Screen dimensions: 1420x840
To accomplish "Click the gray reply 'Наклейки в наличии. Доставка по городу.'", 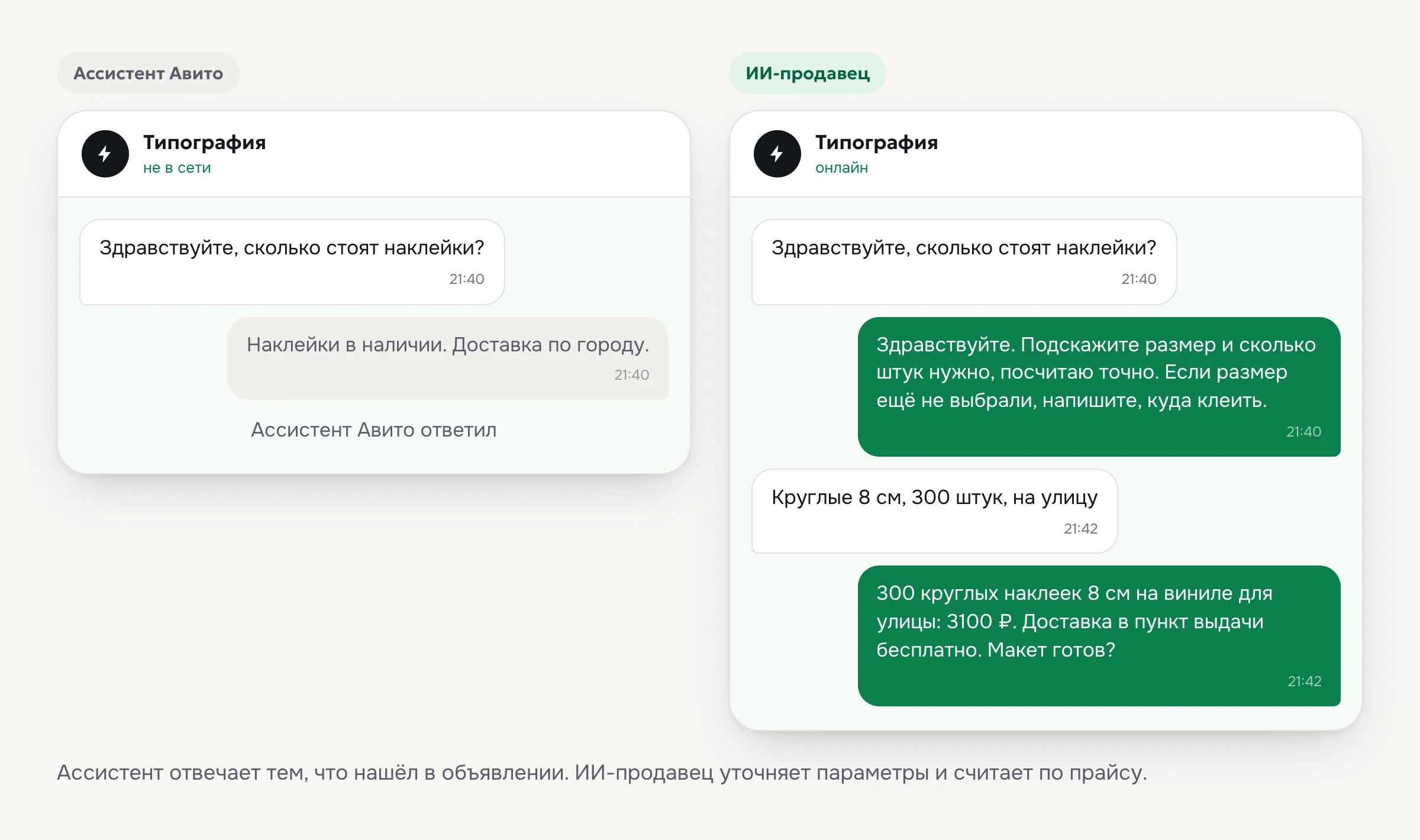I will (448, 358).
